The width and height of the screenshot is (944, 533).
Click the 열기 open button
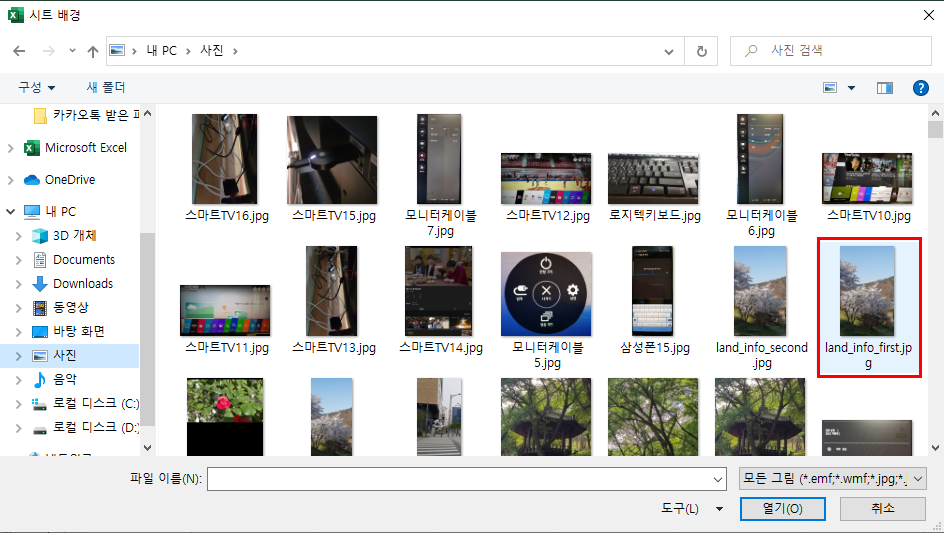coord(783,509)
